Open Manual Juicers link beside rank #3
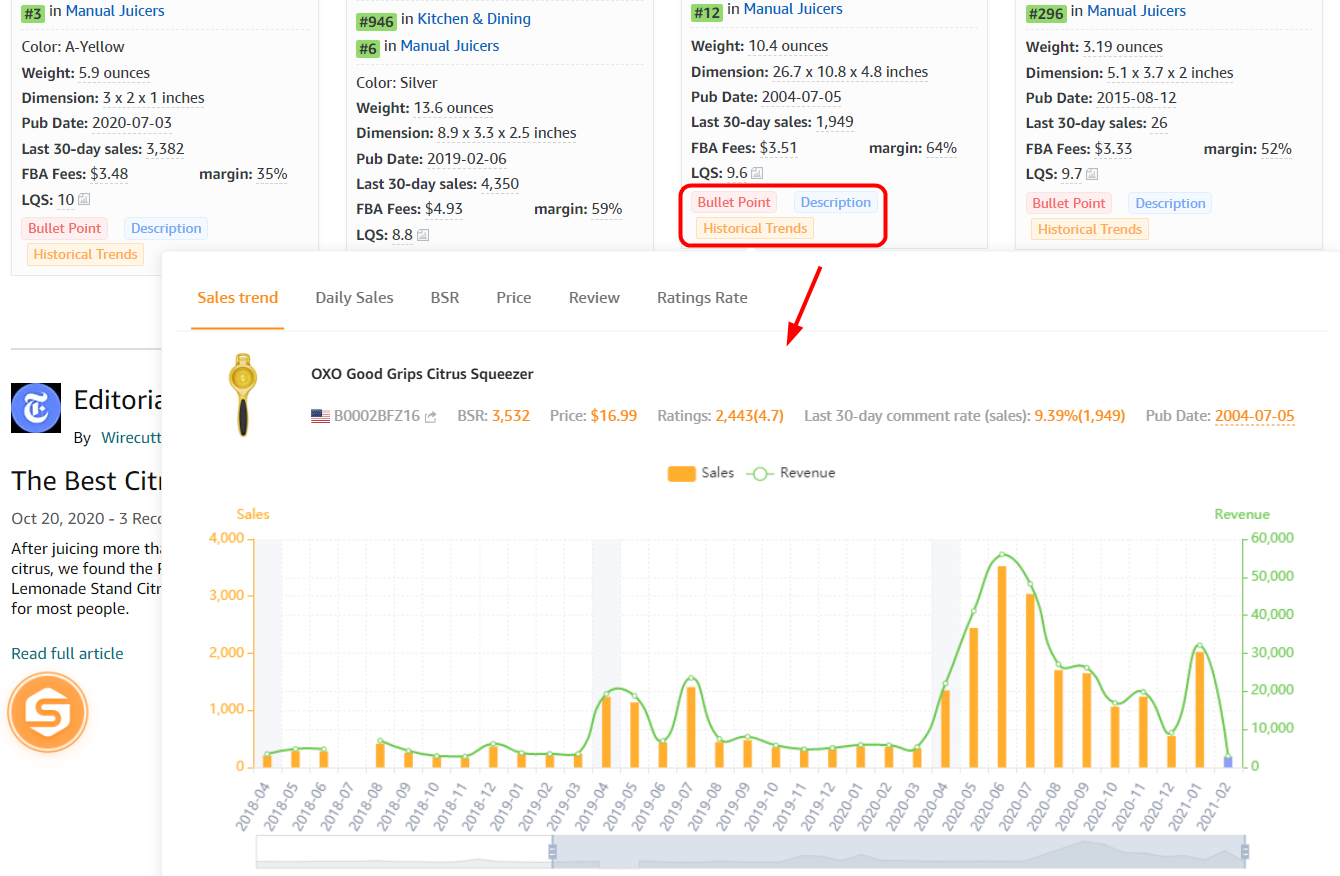 click(x=115, y=11)
